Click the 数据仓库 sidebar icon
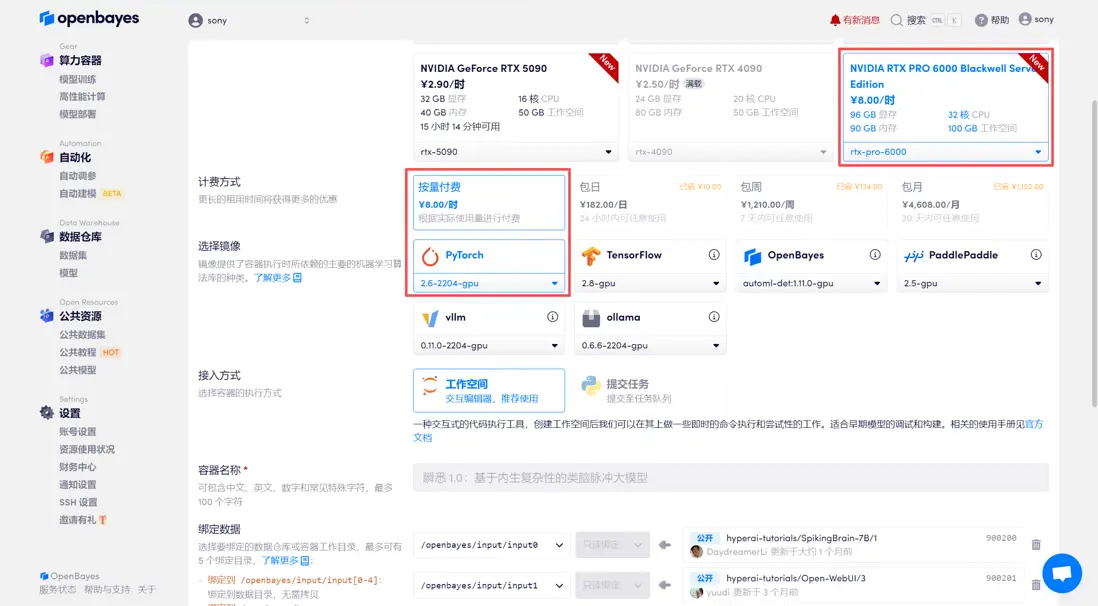This screenshot has width=1098, height=606. click(46, 236)
